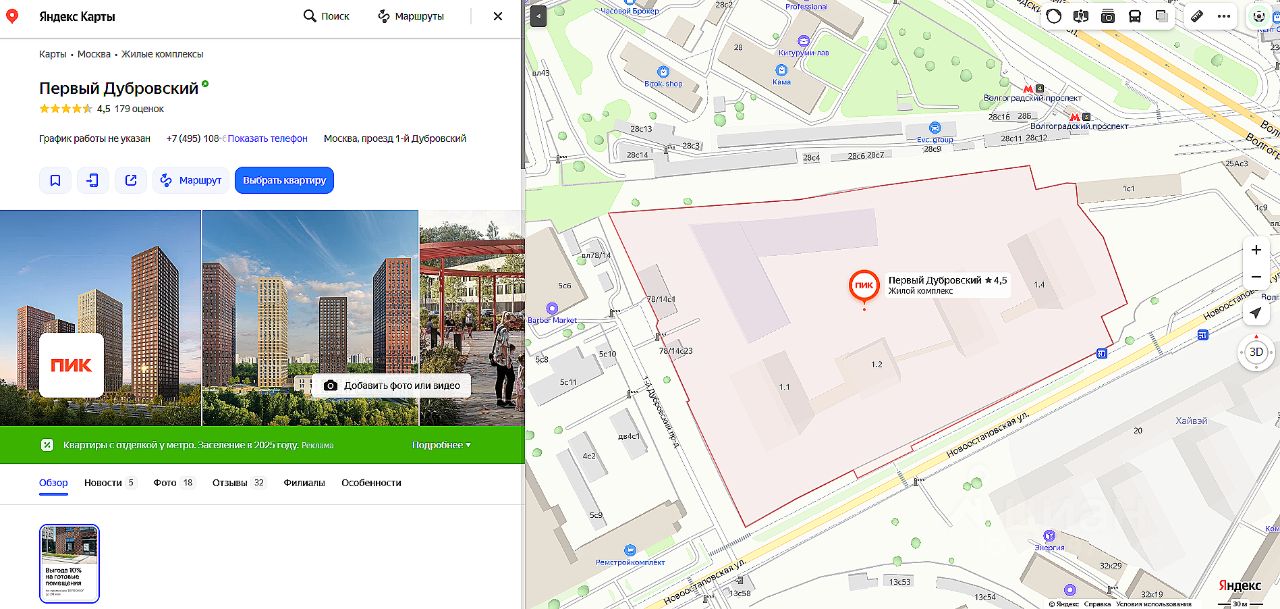Open the second building photo

click(x=310, y=318)
